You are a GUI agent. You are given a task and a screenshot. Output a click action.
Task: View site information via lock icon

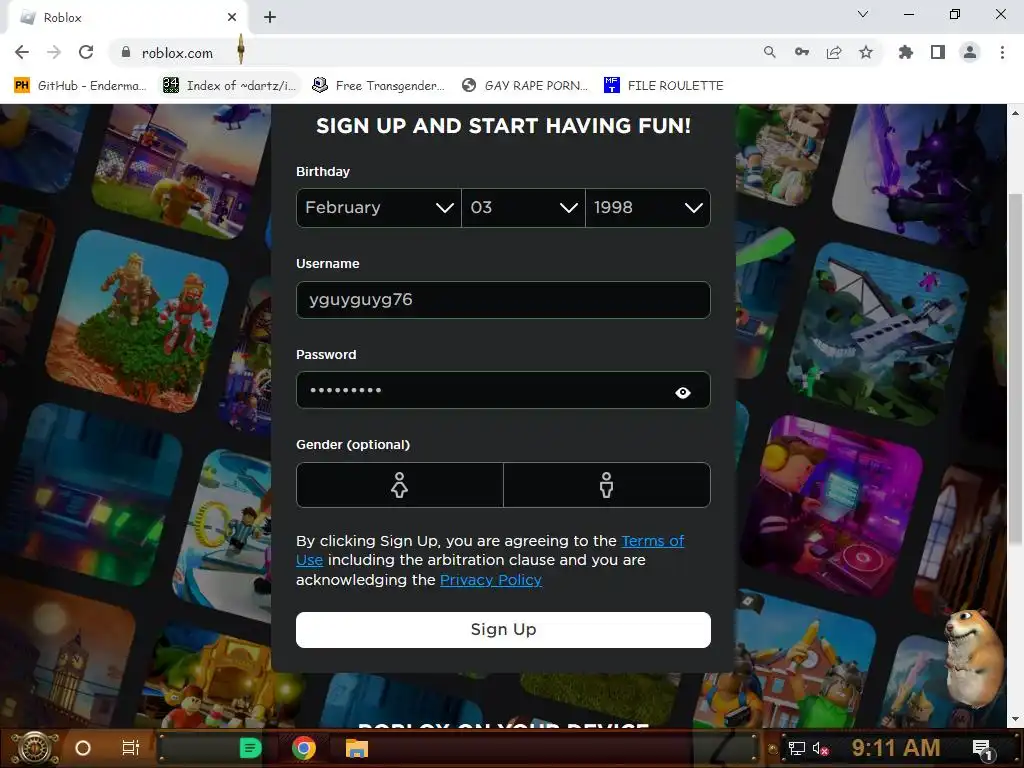[126, 52]
